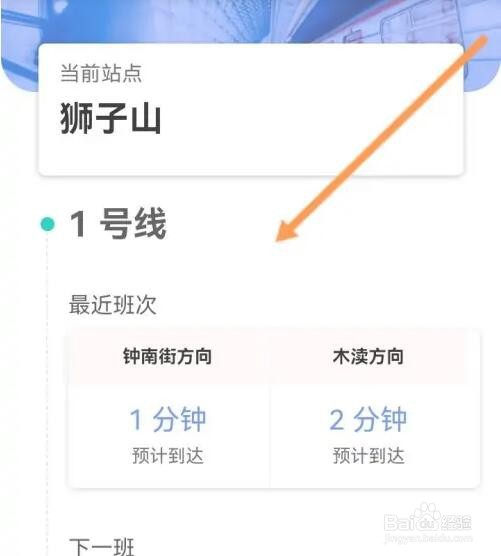Click the Baidu 经验 watermark text
Image resolution: width=501 pixels, height=556 pixels.
point(456,523)
